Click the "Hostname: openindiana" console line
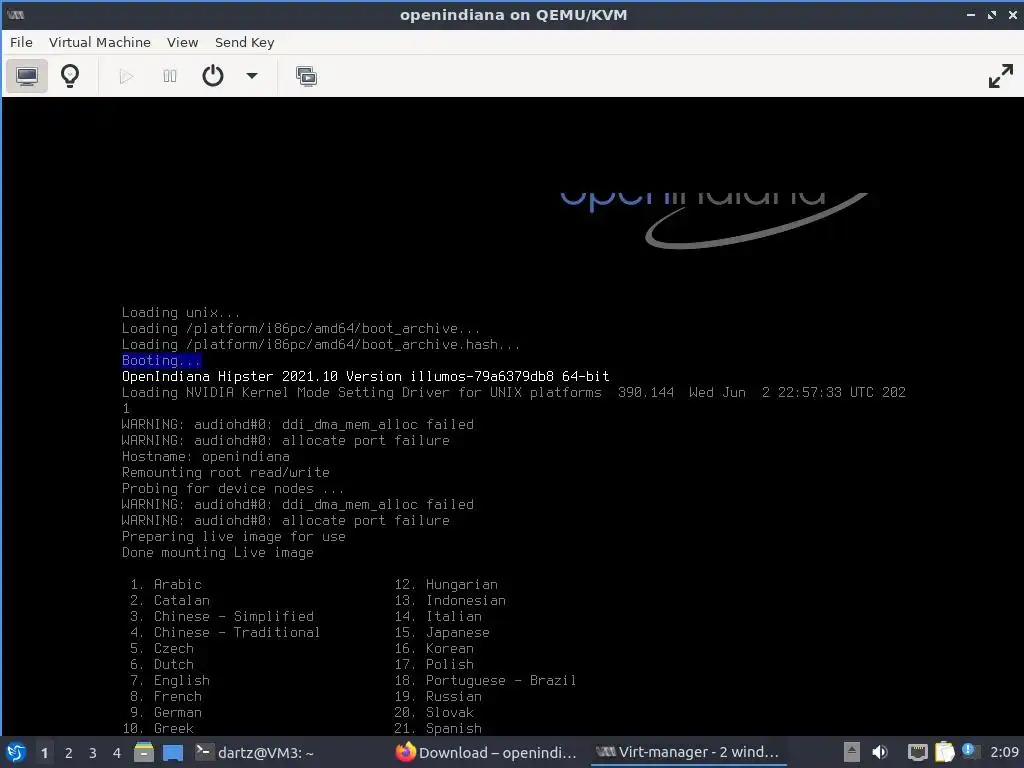Viewport: 1024px width, 768px height. point(206,456)
